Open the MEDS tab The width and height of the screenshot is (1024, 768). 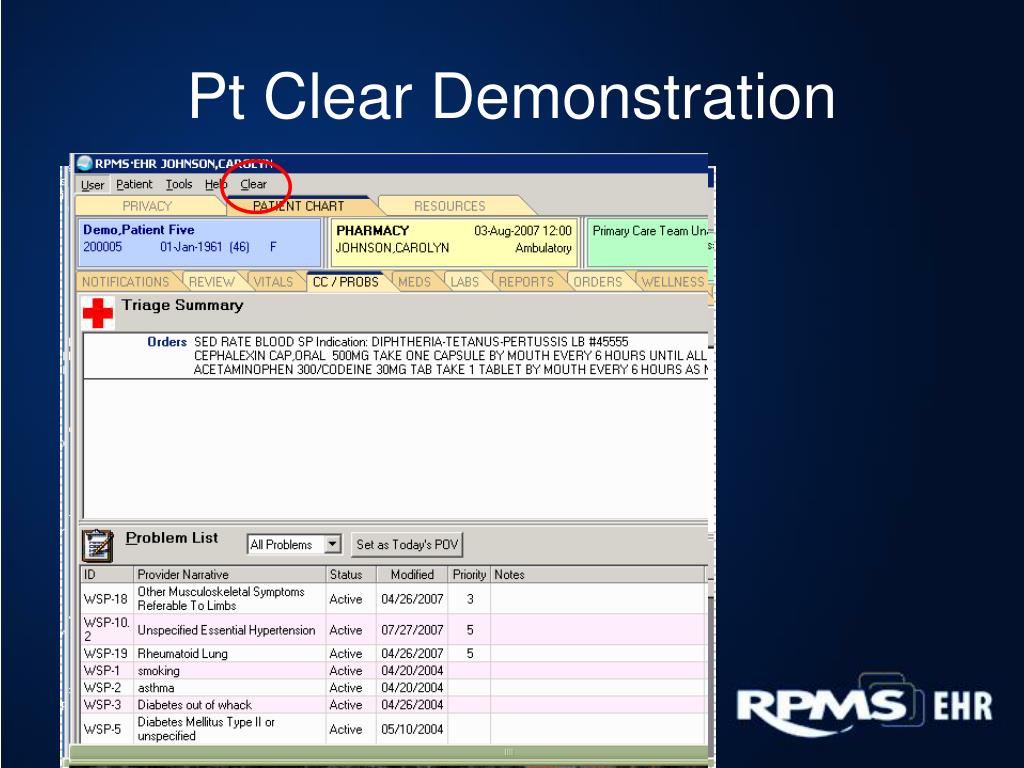tap(414, 282)
